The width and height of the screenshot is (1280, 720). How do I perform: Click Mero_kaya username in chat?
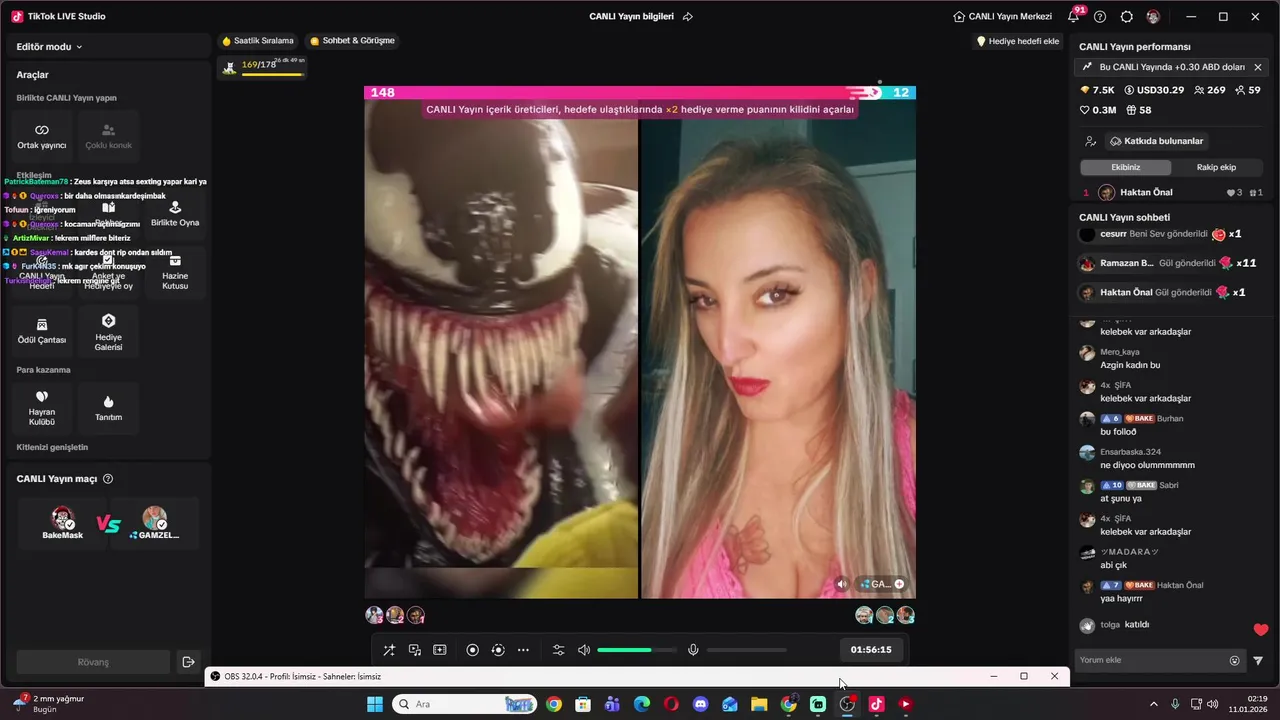coord(1120,352)
